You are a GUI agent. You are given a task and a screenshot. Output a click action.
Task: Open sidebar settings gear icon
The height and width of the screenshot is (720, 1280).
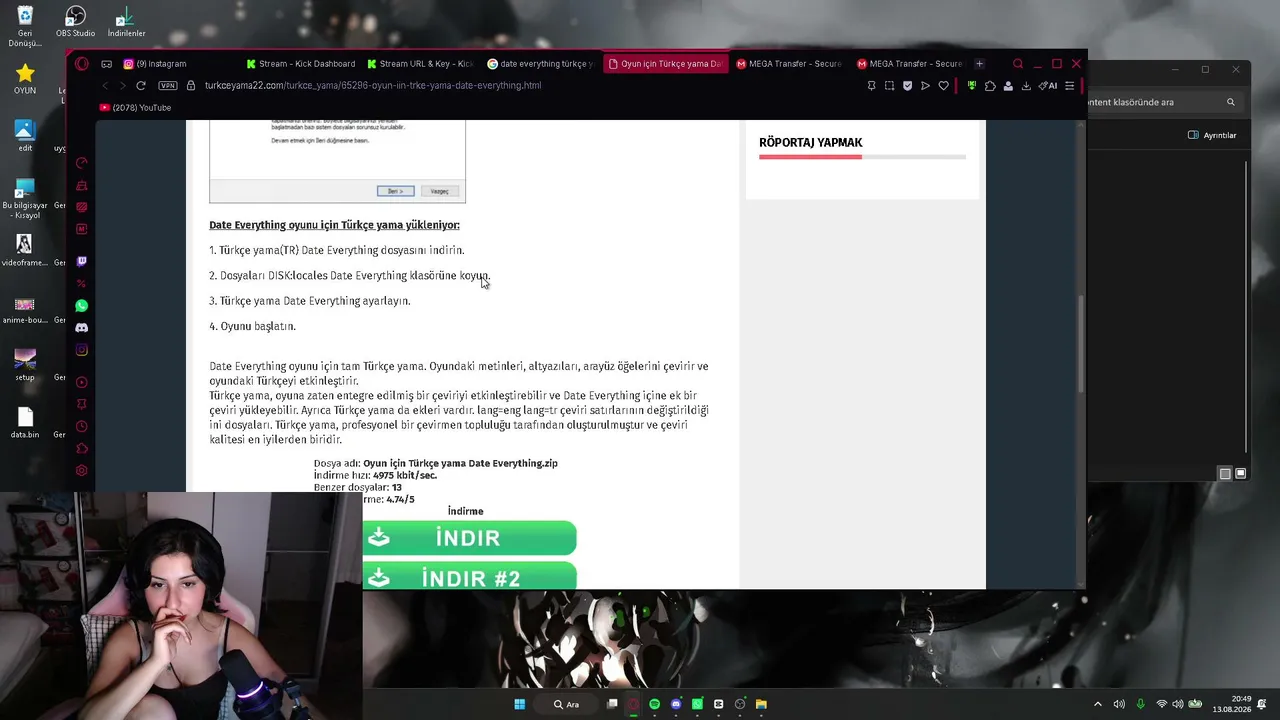click(82, 471)
